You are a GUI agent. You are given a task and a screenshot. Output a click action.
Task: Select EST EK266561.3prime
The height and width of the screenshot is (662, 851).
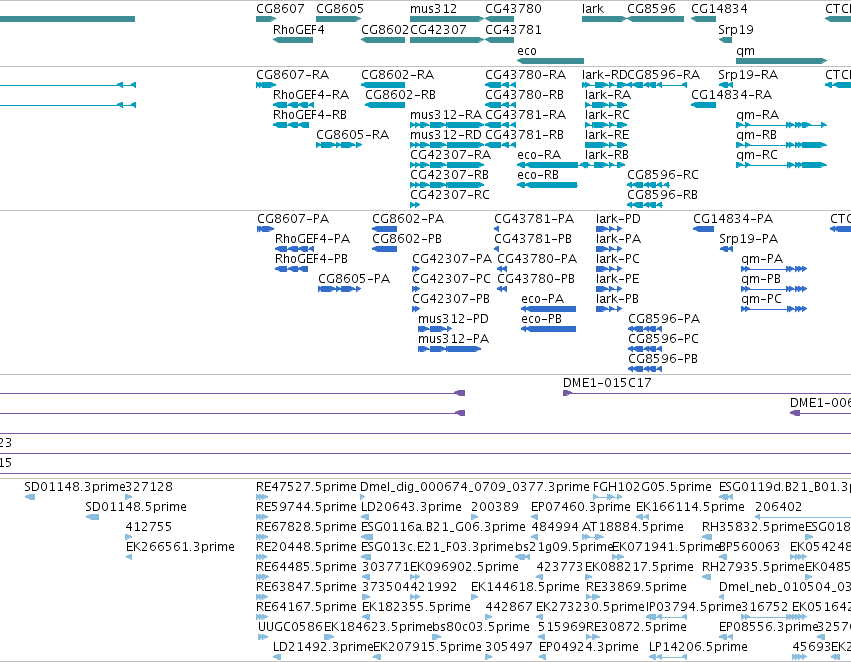[x=180, y=547]
